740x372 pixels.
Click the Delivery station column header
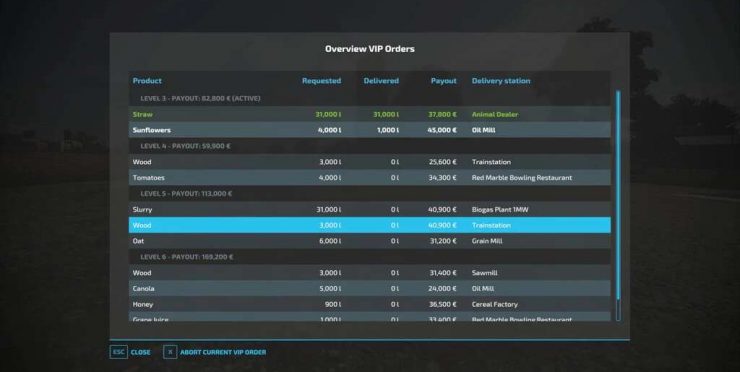(501, 81)
